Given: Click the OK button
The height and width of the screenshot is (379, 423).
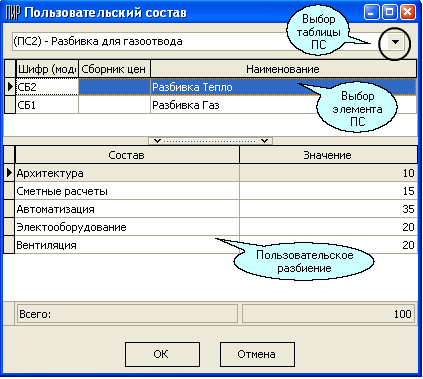Looking at the screenshot, I should click(162, 354).
